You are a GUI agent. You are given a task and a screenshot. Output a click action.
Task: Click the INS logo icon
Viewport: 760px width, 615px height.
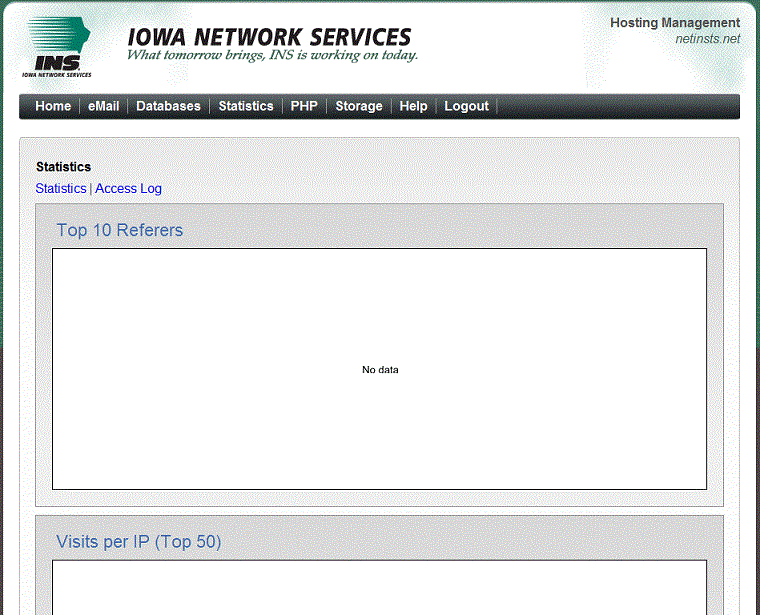57,47
